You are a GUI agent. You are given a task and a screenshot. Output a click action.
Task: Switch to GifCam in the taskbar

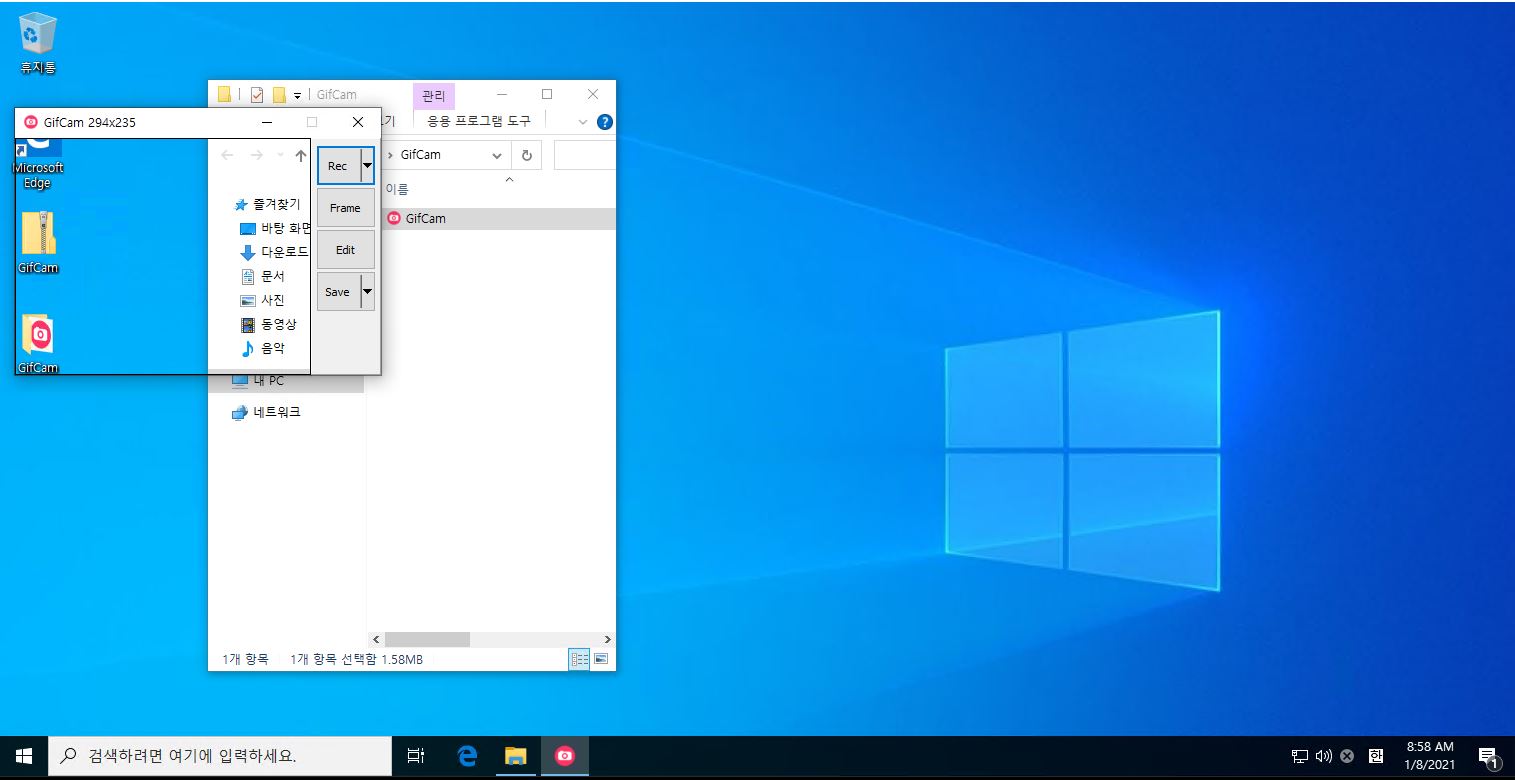click(x=565, y=757)
